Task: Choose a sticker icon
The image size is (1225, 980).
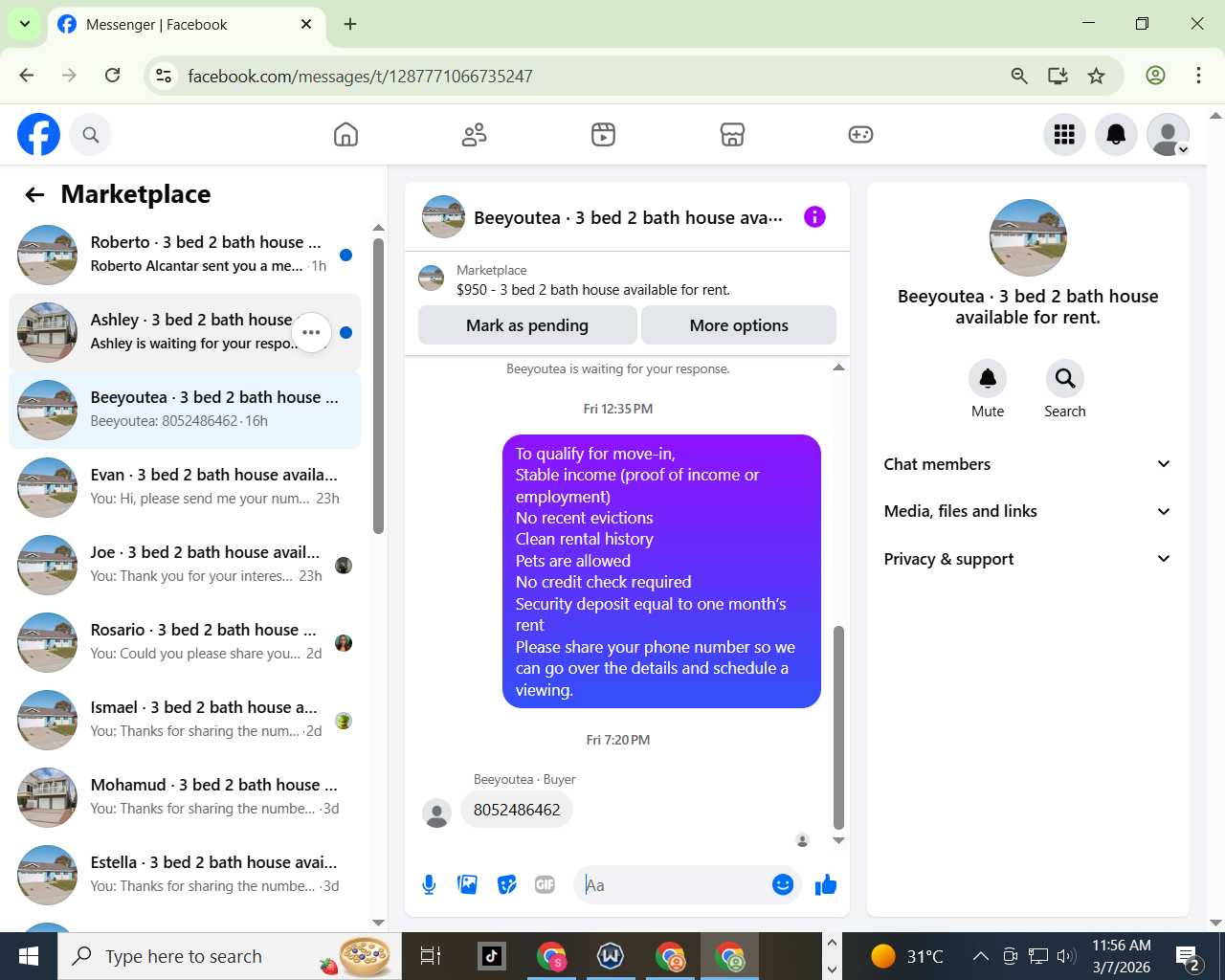Action: pos(507,885)
